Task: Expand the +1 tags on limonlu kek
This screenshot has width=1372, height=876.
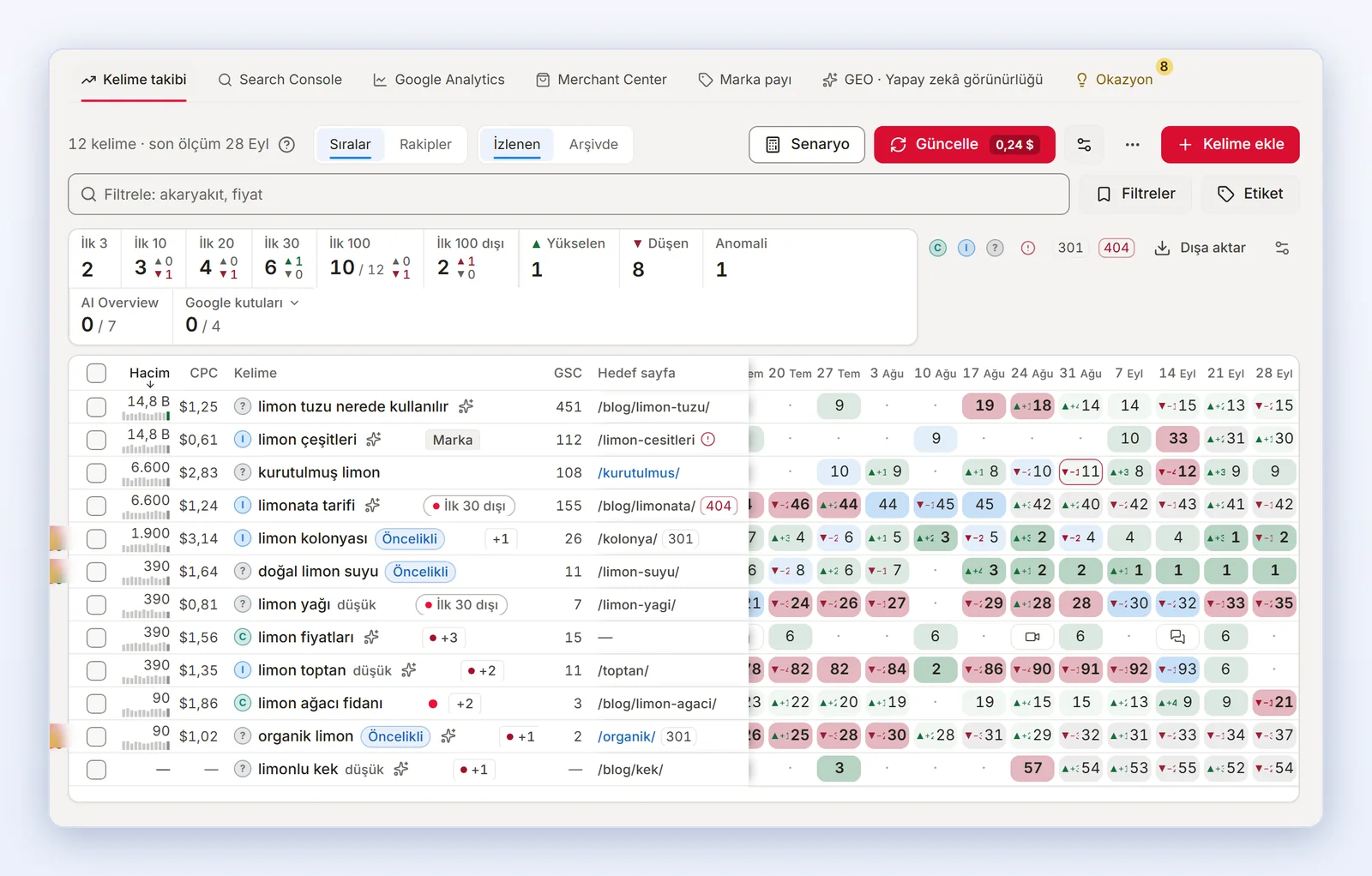Action: pyautogui.click(x=473, y=770)
